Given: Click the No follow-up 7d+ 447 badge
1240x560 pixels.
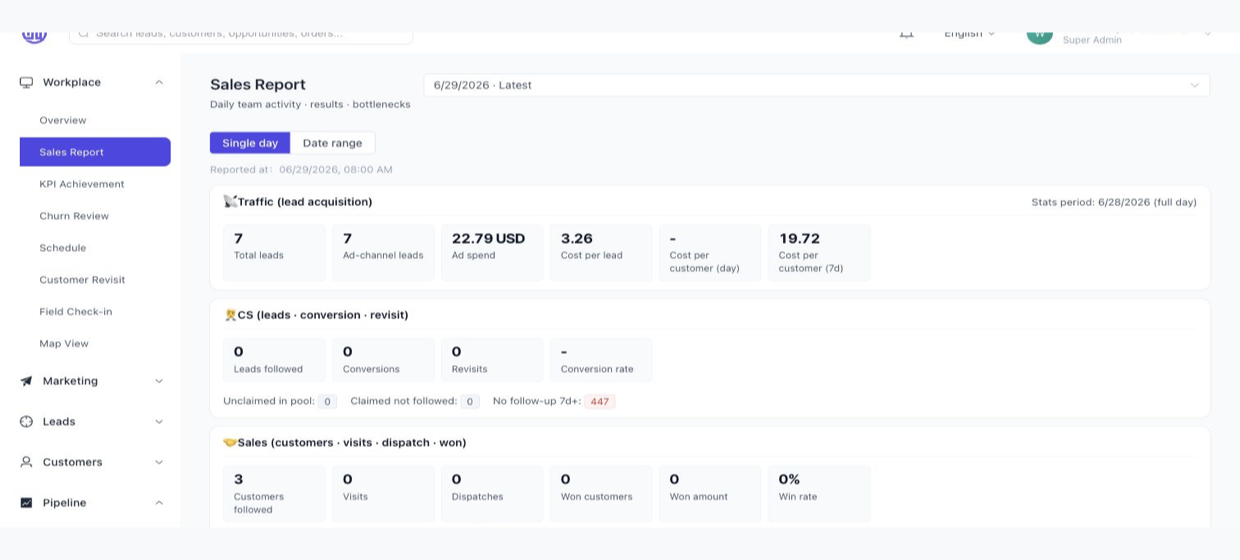Looking at the screenshot, I should pyautogui.click(x=600, y=402).
